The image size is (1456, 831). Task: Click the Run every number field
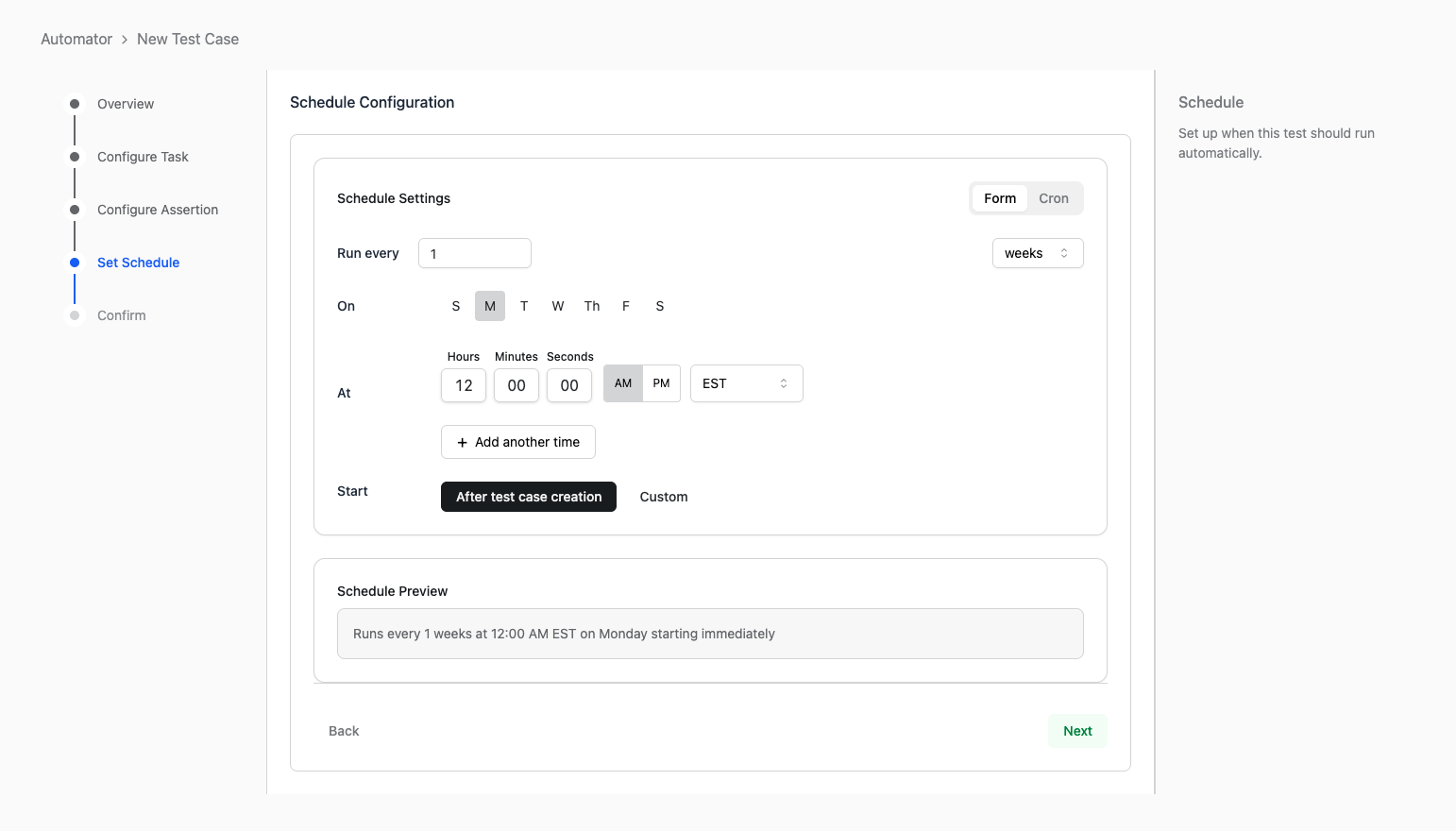click(474, 253)
